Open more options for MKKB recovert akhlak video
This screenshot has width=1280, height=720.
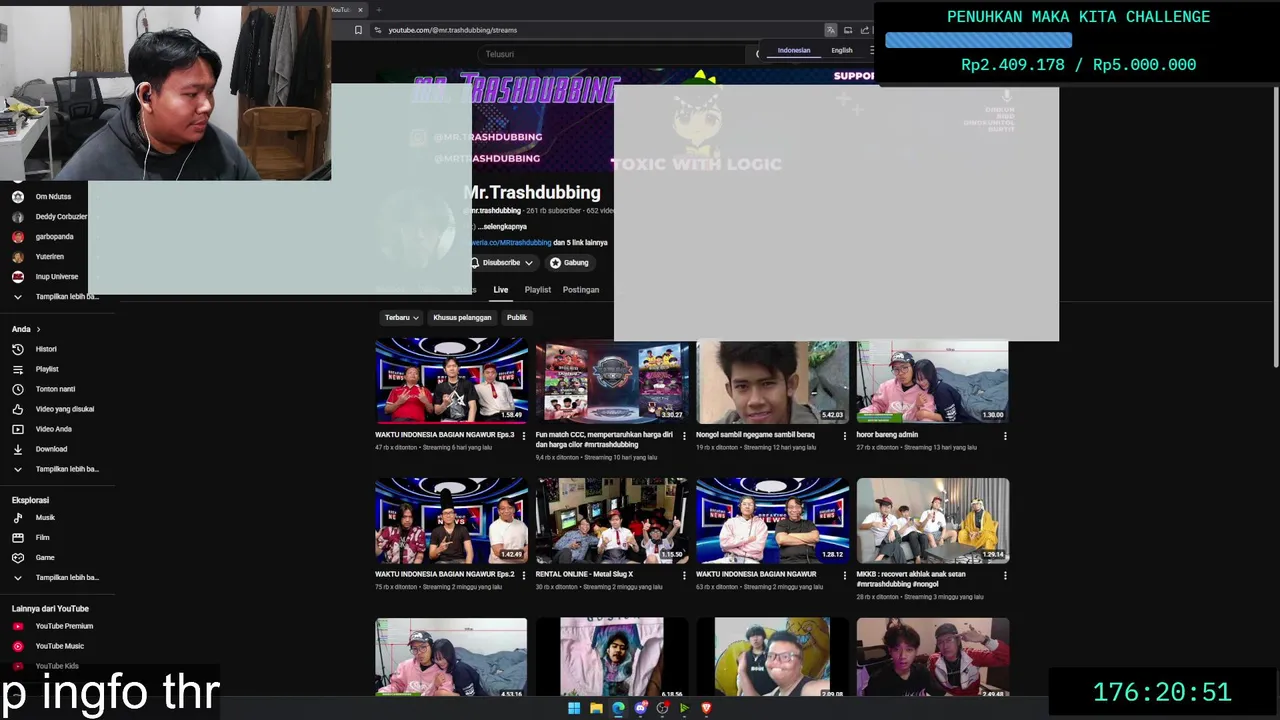1005,576
